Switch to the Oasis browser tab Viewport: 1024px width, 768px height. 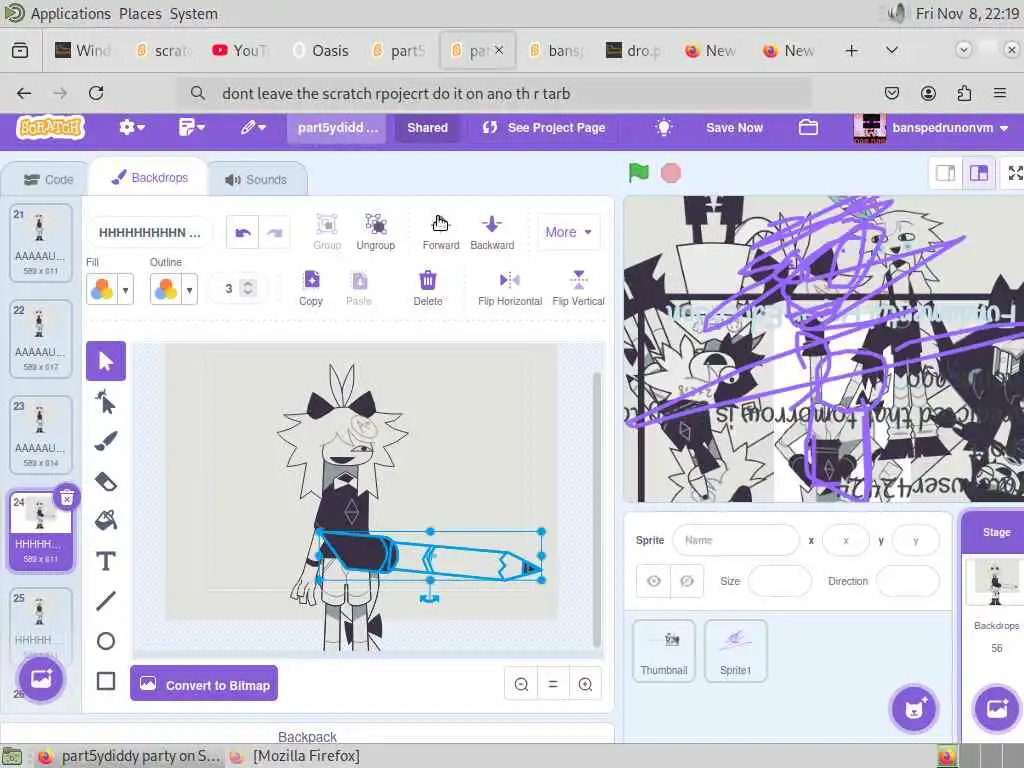tap(320, 50)
